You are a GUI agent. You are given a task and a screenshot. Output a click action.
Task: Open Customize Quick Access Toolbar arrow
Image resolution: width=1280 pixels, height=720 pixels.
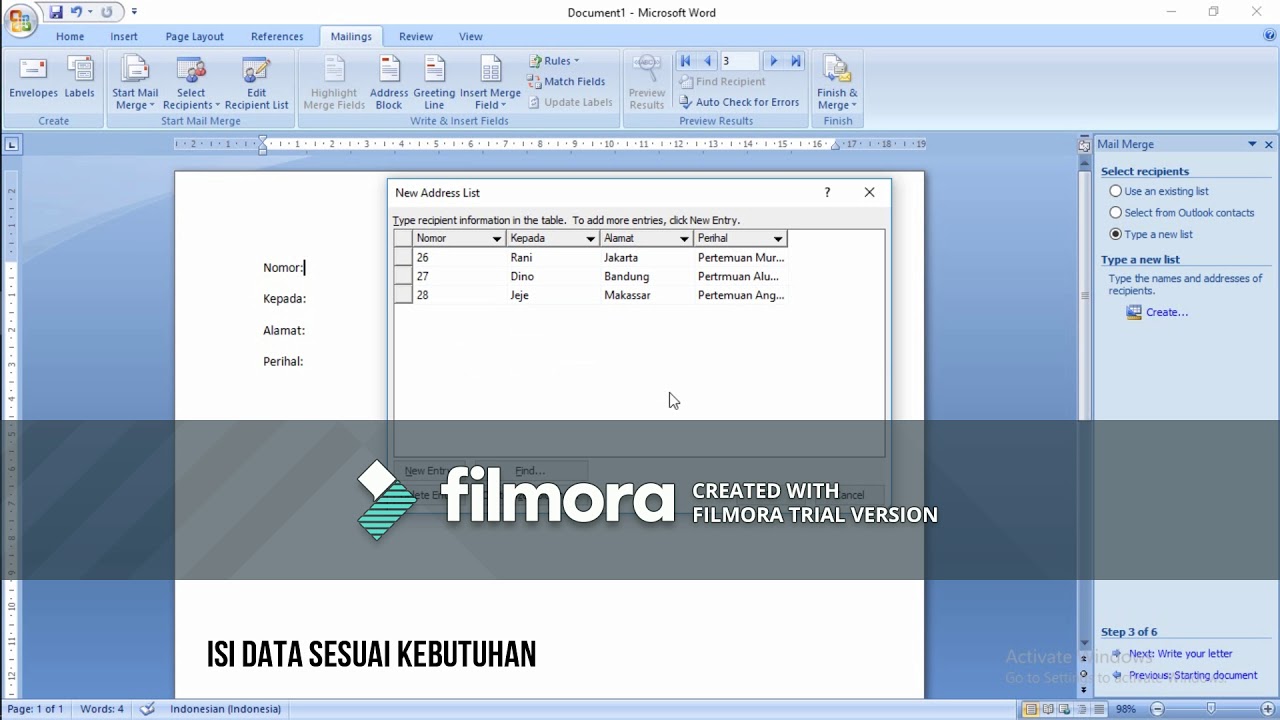[x=135, y=12]
